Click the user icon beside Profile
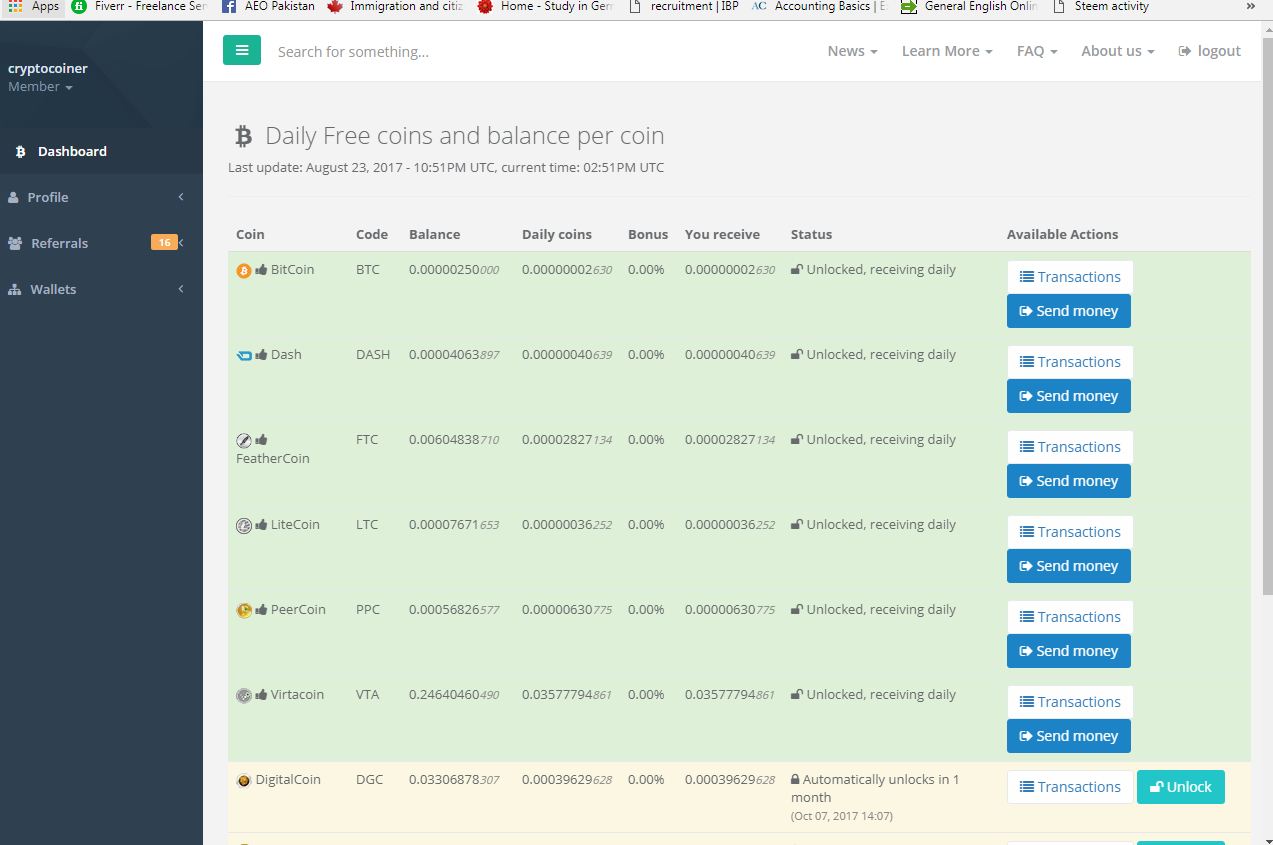This screenshot has height=845, width=1273. tap(13, 197)
